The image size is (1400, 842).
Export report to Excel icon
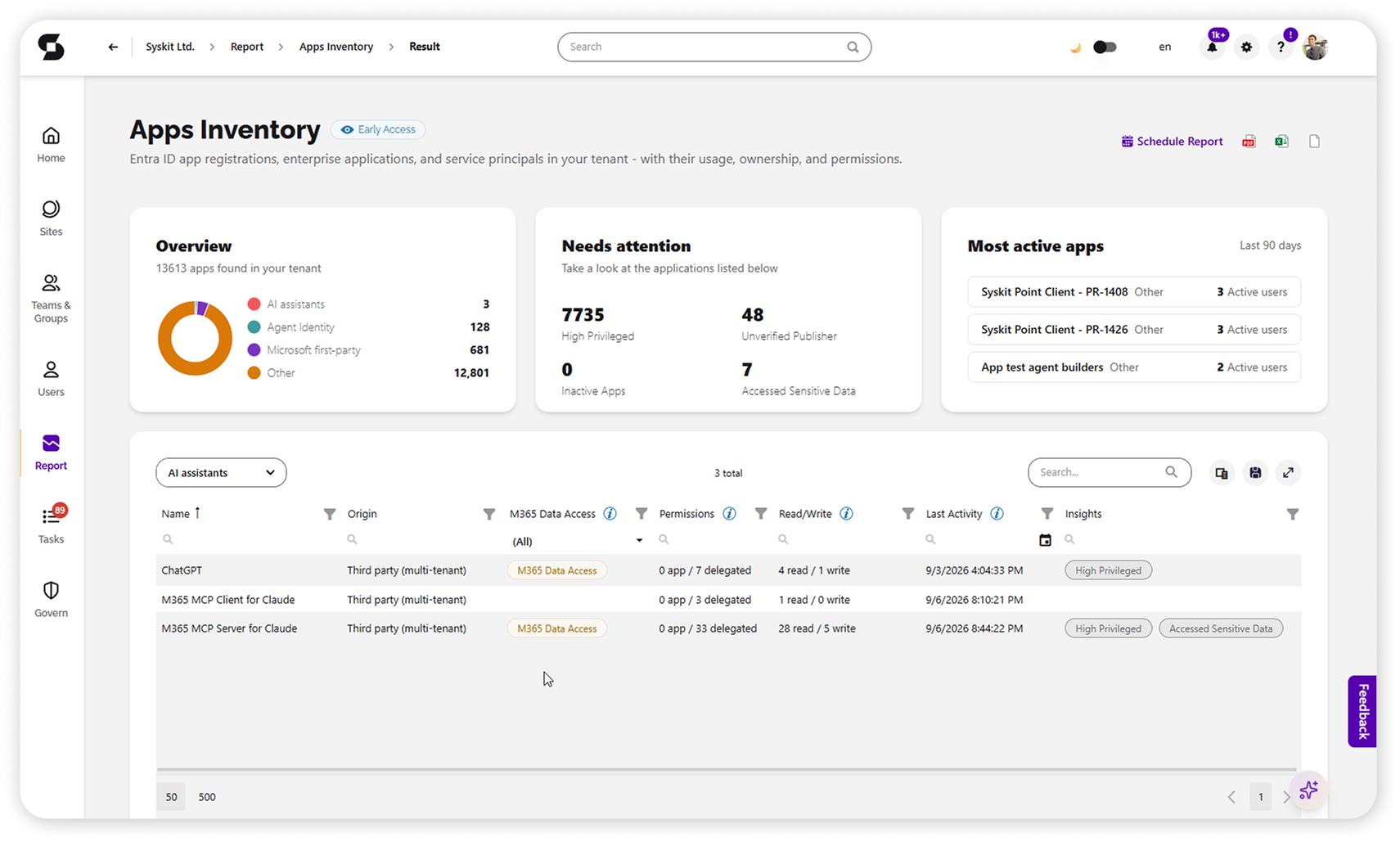coord(1281,142)
